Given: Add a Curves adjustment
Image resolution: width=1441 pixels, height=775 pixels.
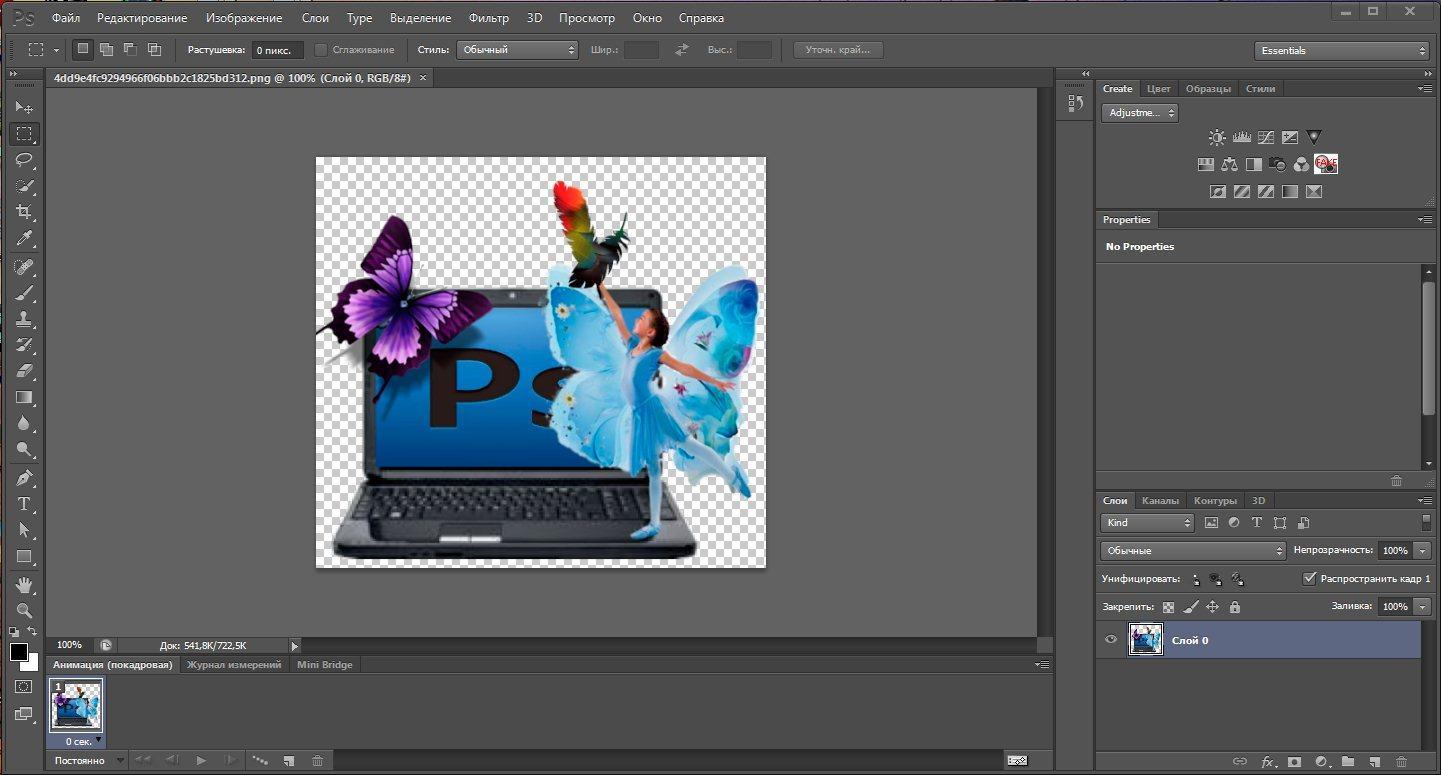Looking at the screenshot, I should 1265,138.
